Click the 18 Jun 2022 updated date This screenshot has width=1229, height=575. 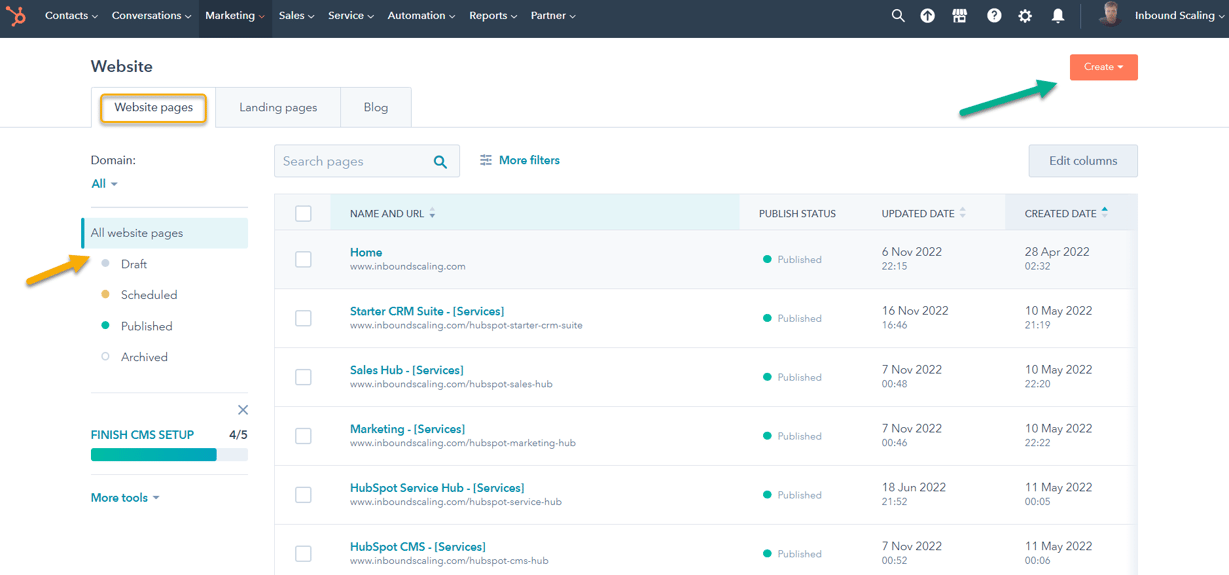click(x=913, y=488)
